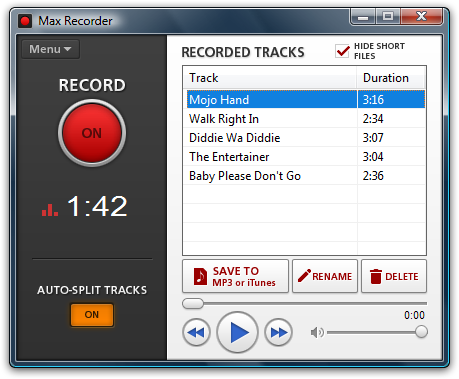Delete the selected track
Image resolution: width=459 pixels, height=379 pixels.
click(394, 276)
